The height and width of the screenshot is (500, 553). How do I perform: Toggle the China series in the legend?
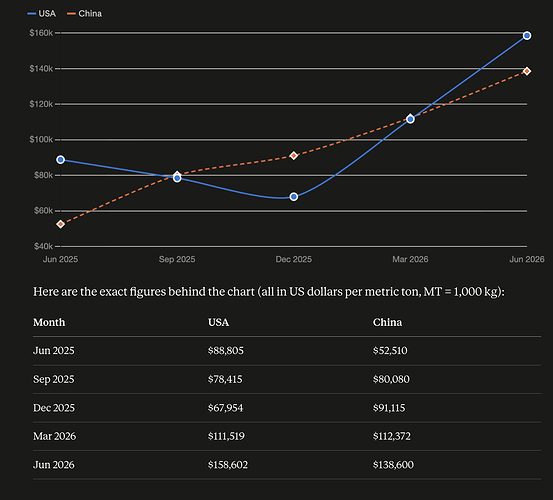(x=85, y=14)
